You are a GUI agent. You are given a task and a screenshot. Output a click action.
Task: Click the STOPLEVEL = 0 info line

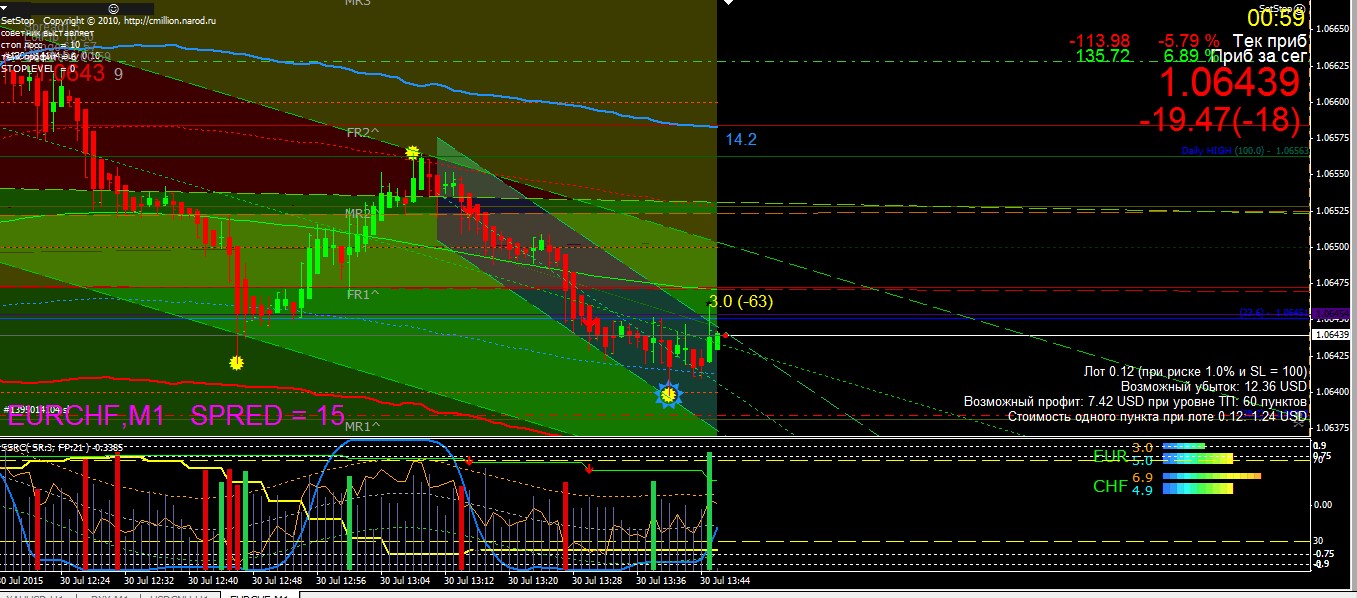coord(38,69)
